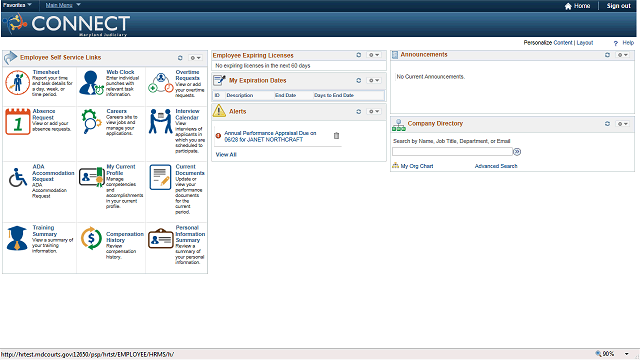Click the Training Summary title link

44,231
